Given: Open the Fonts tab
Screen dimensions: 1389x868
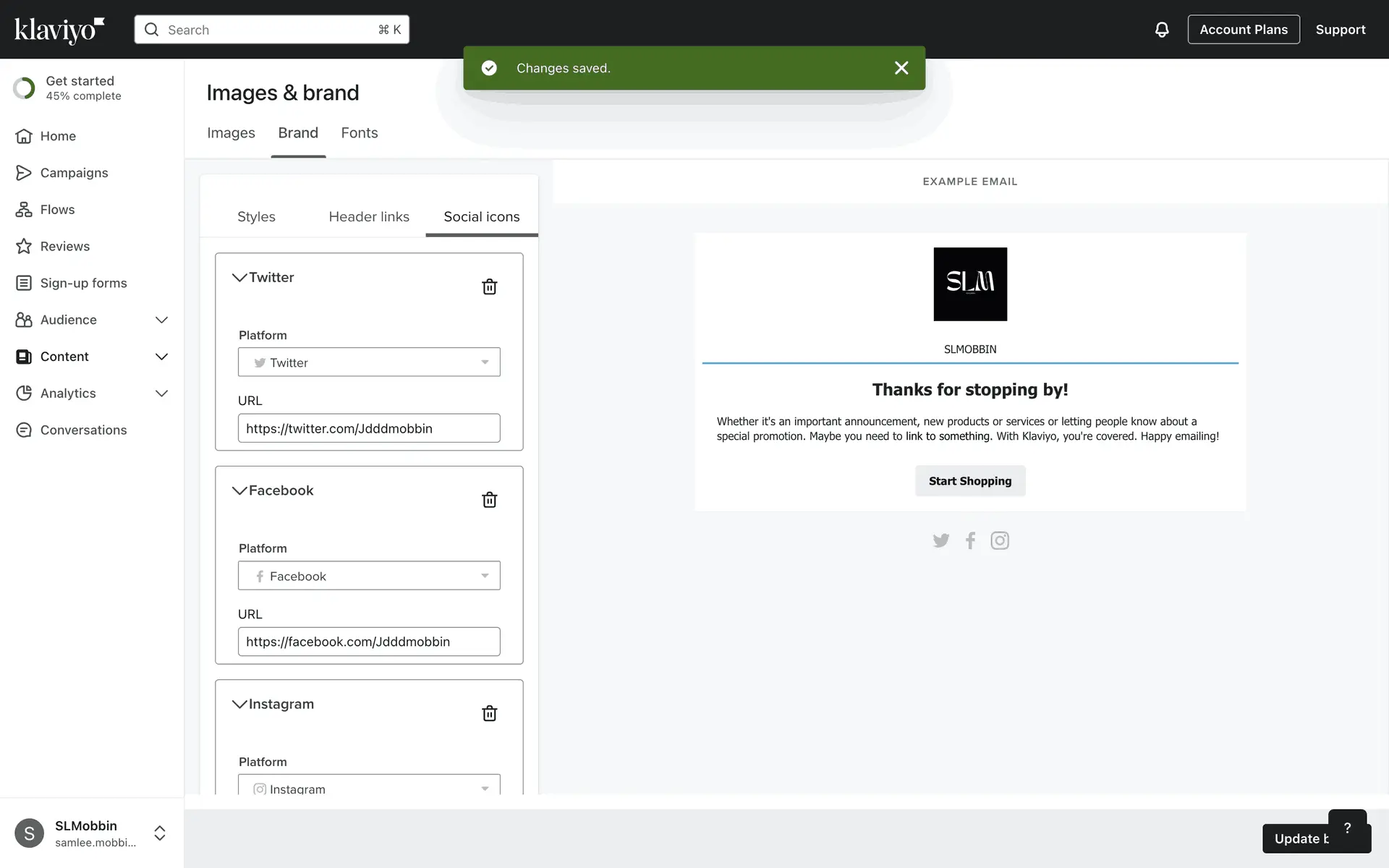Looking at the screenshot, I should pos(359,133).
